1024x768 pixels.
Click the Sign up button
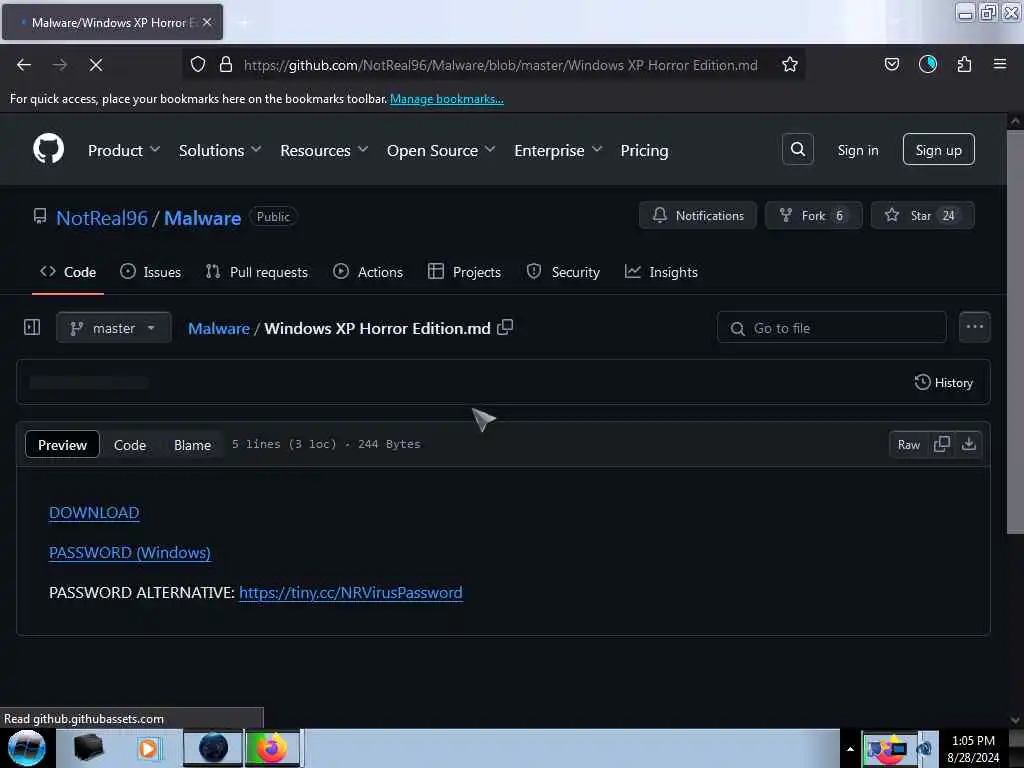coord(938,150)
